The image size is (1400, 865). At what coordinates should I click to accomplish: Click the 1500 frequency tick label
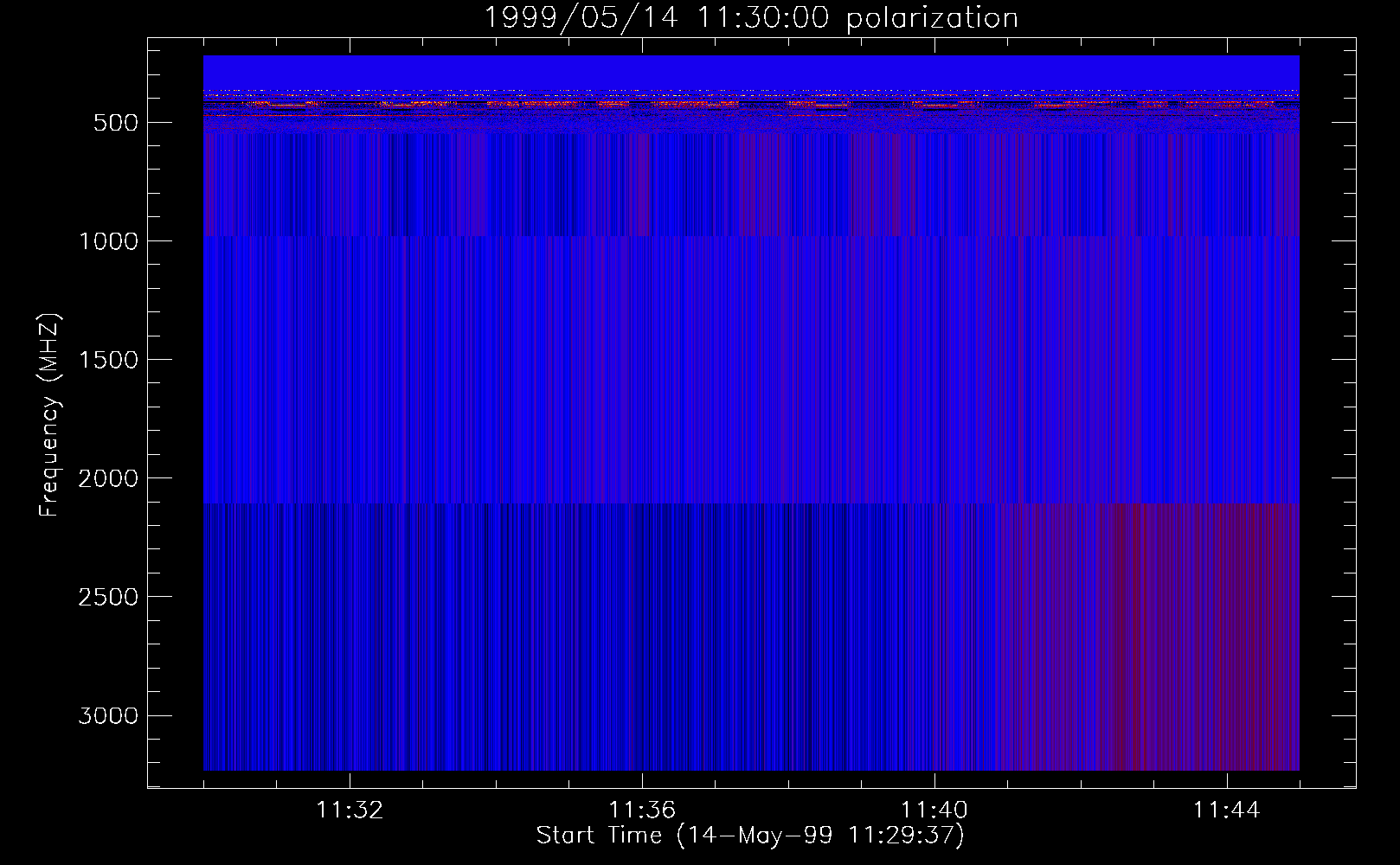click(108, 360)
